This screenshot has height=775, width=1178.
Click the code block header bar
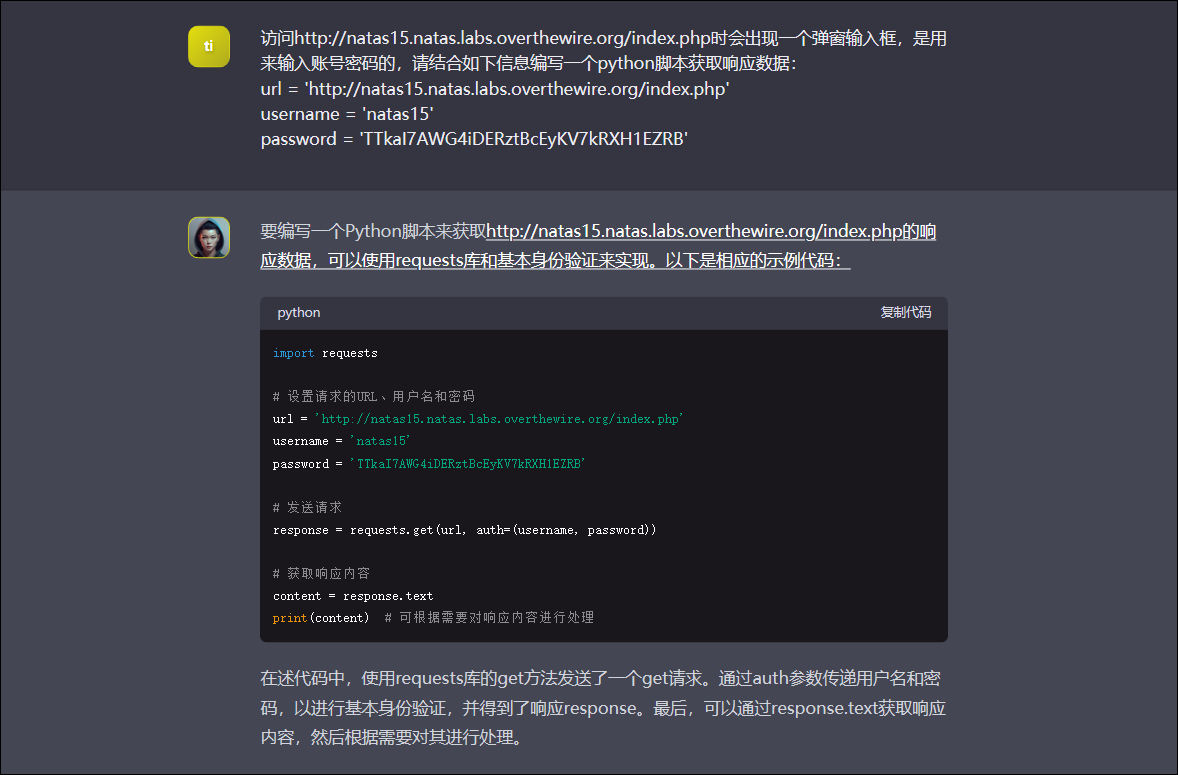point(604,312)
